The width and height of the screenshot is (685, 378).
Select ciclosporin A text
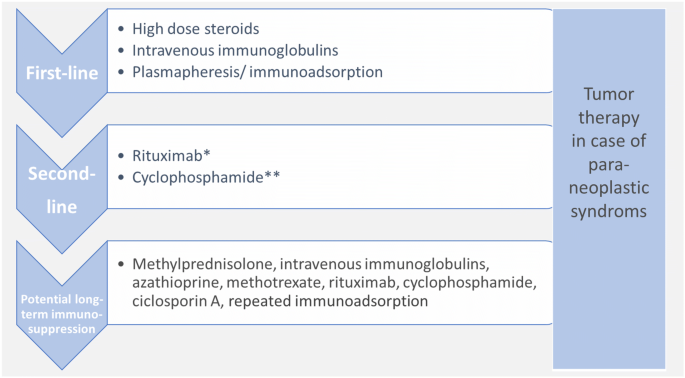coord(178,301)
